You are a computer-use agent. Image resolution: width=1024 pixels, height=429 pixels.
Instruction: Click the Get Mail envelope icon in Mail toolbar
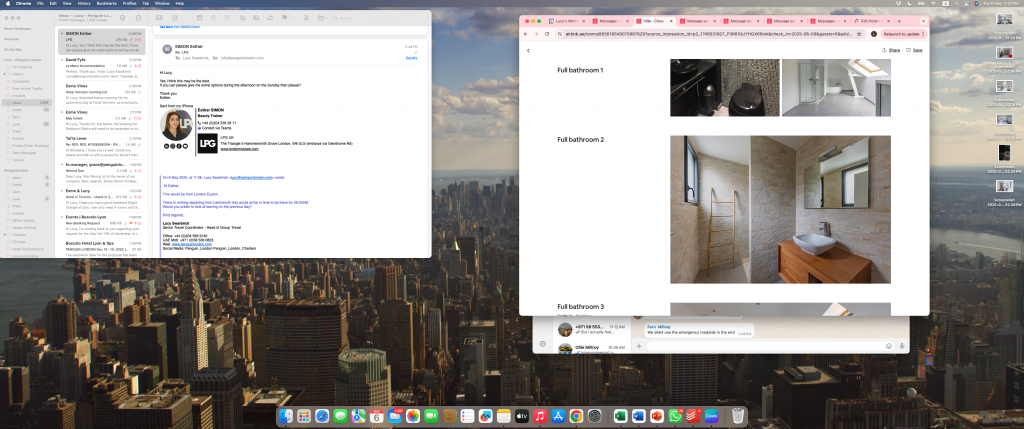[x=159, y=18]
